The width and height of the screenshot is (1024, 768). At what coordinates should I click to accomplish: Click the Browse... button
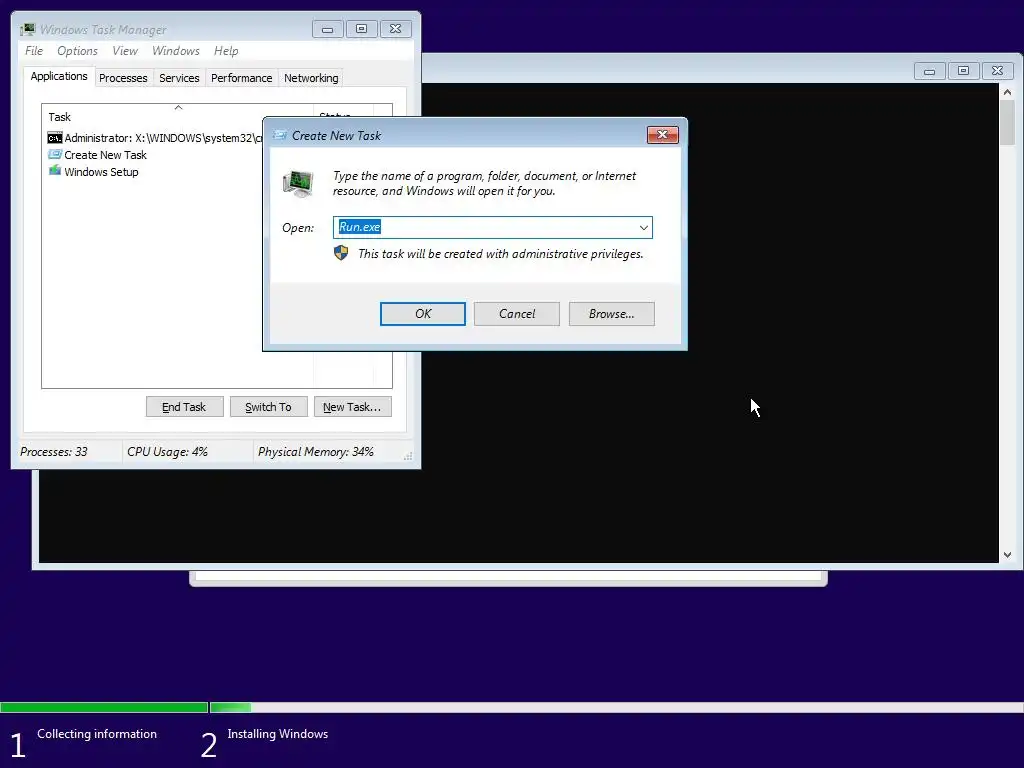(x=611, y=313)
